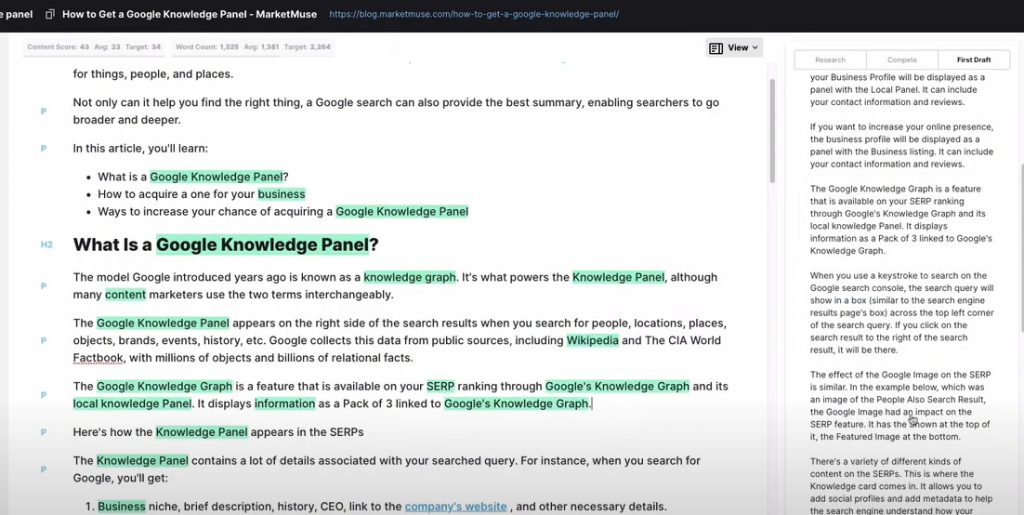This screenshot has height=515, width=1024.
Task: Click the editor's vertical scrollbar
Action: (x=772, y=130)
